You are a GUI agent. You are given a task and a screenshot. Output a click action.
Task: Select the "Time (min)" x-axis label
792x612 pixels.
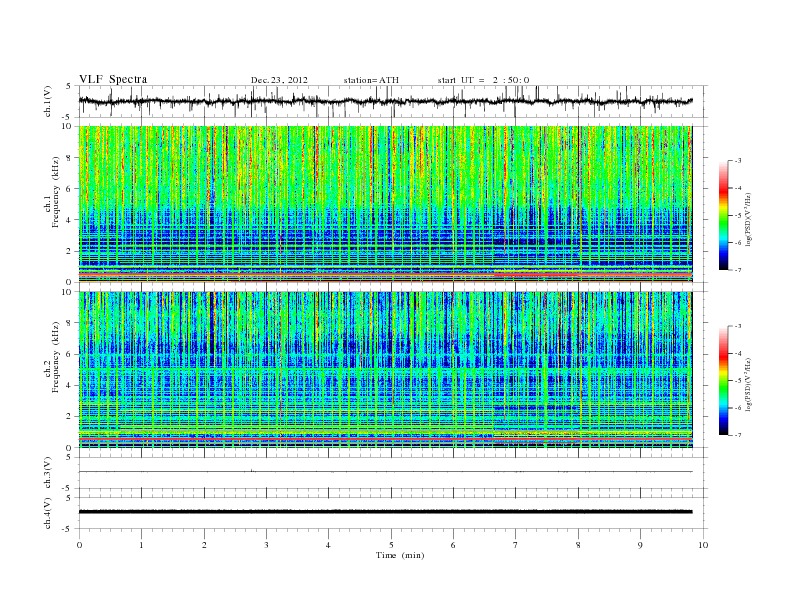click(400, 555)
